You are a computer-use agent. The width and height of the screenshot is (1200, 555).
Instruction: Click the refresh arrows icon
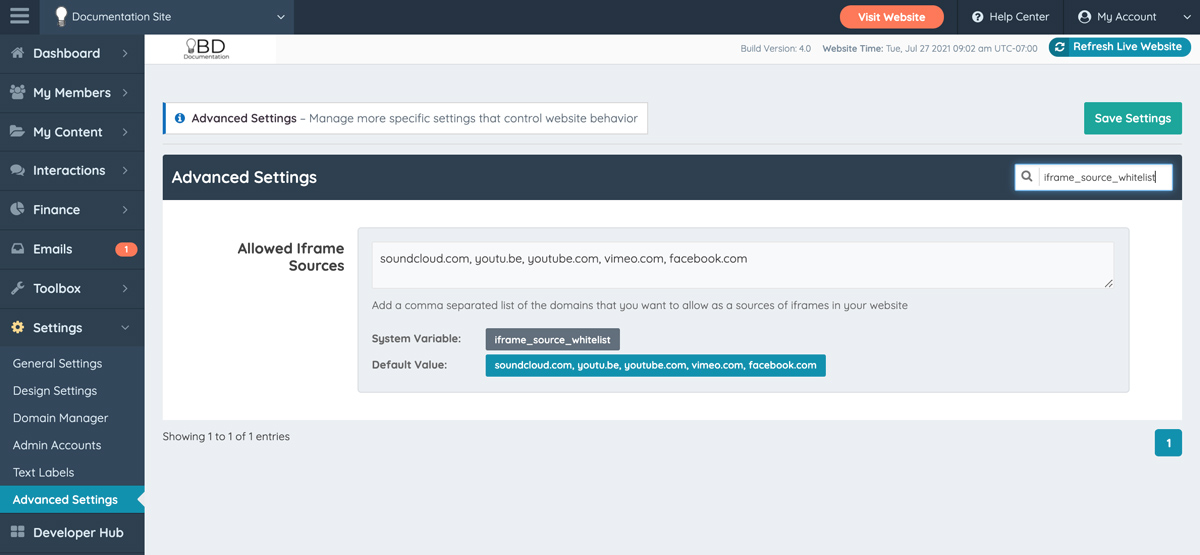pyautogui.click(x=1060, y=47)
